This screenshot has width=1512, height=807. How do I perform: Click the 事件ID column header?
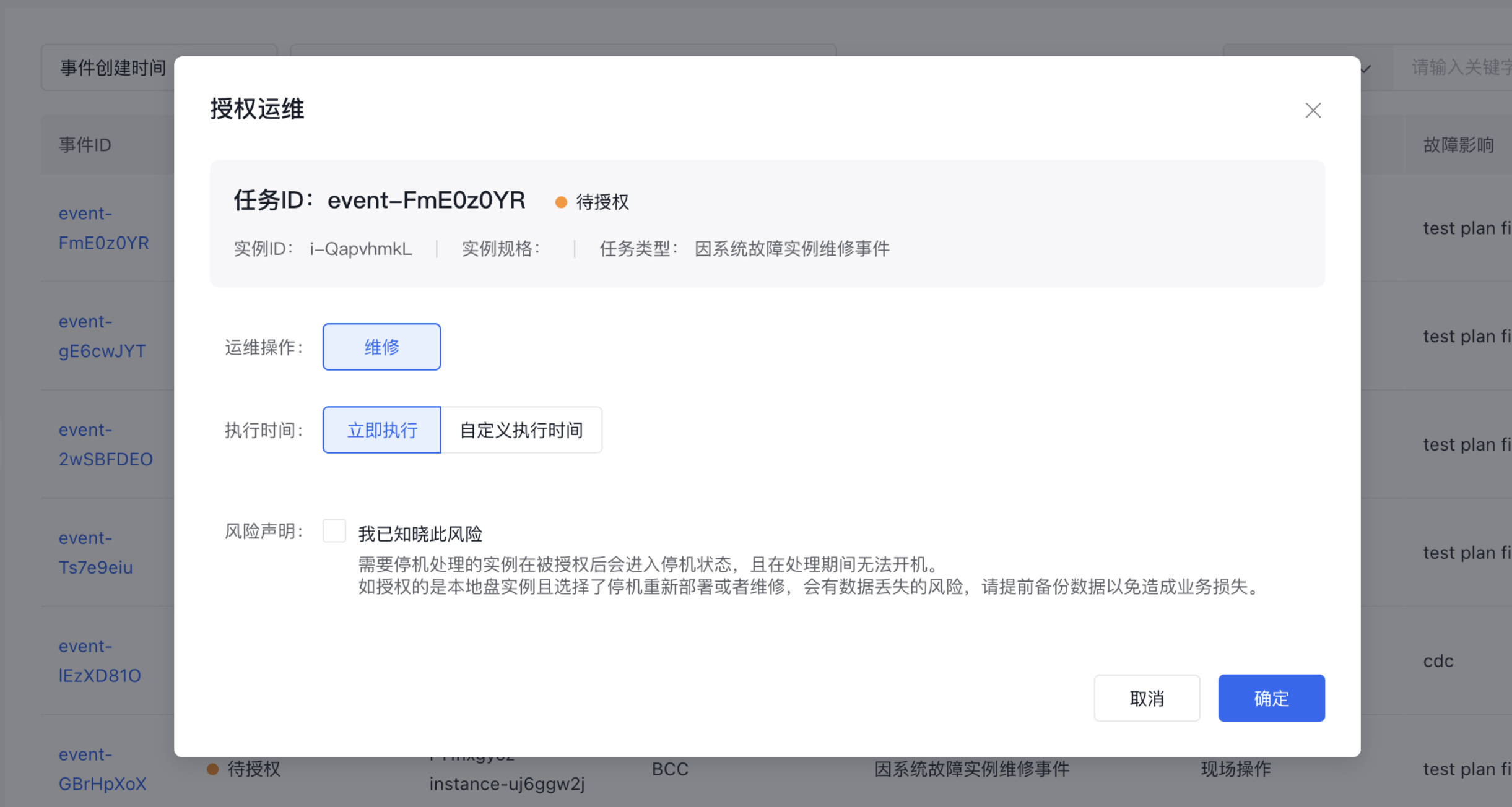(85, 145)
